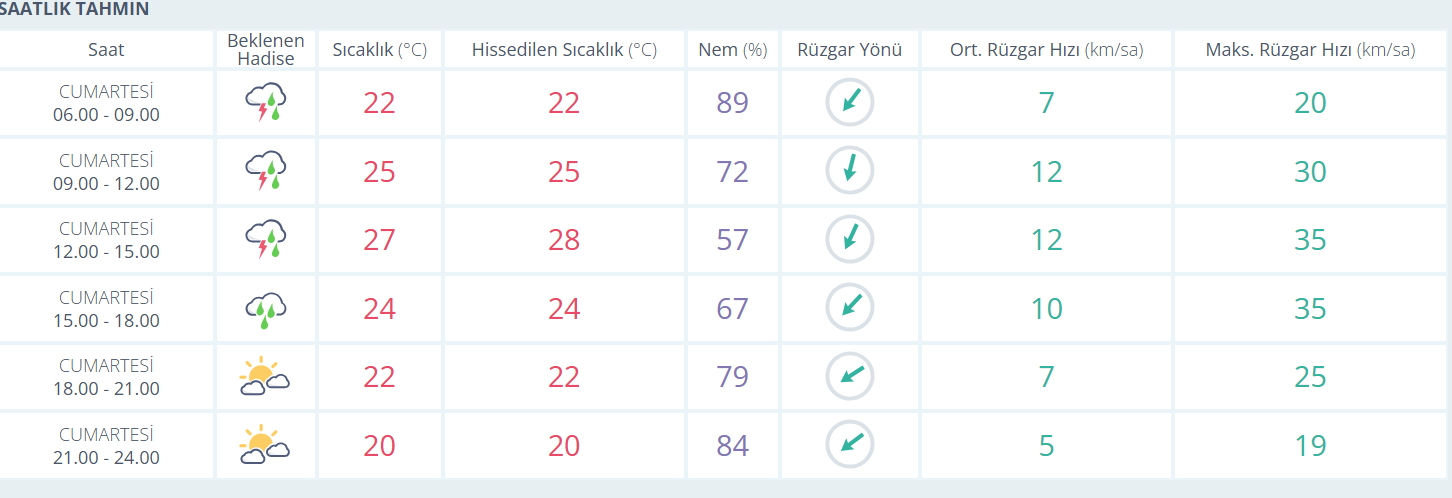Viewport: 1452px width, 498px height.
Task: Click rain cloud icon for 15.00 - 18.00
Action: 266,308
